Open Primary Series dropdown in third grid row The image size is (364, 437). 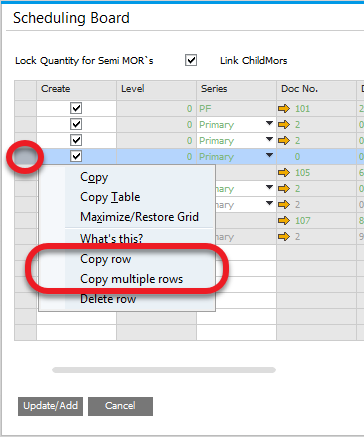[269, 139]
